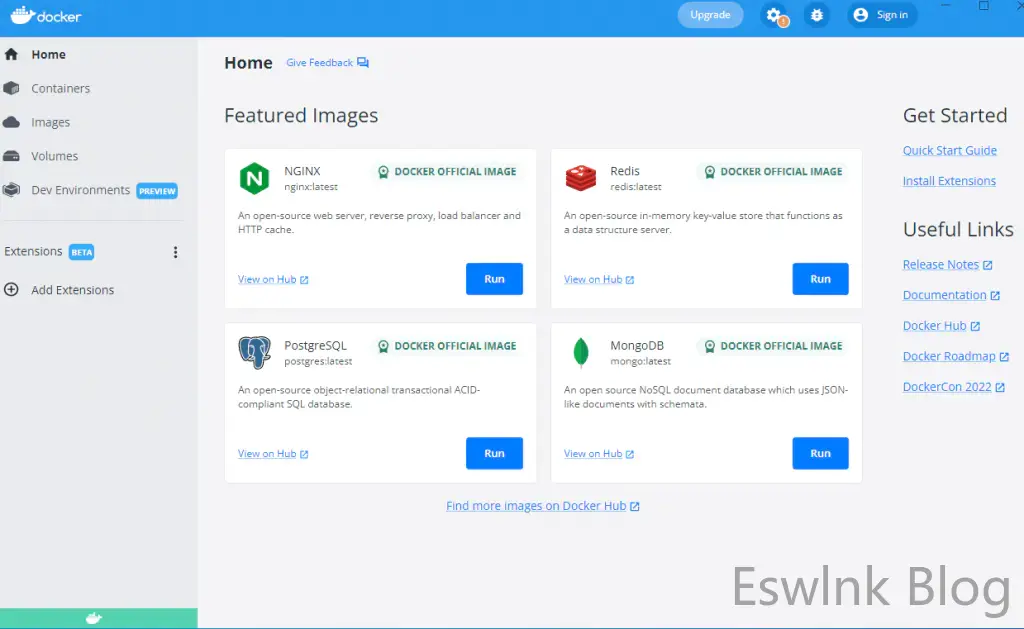
Task: Open Containers in the sidebar
Action: click(x=60, y=89)
